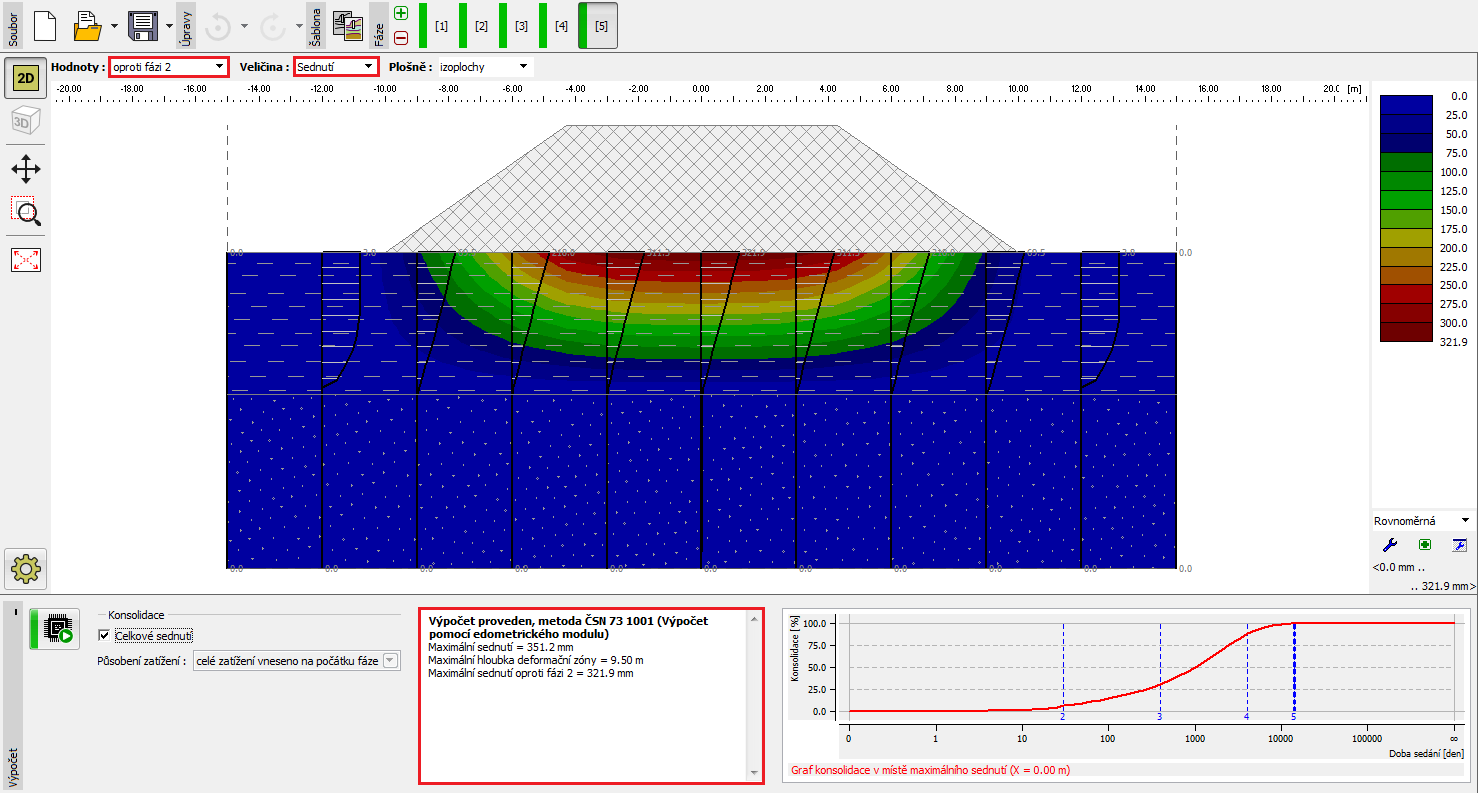Click 'Maximální hloubka deformační zóny = 9.50 m' line

pyautogui.click(x=535, y=660)
